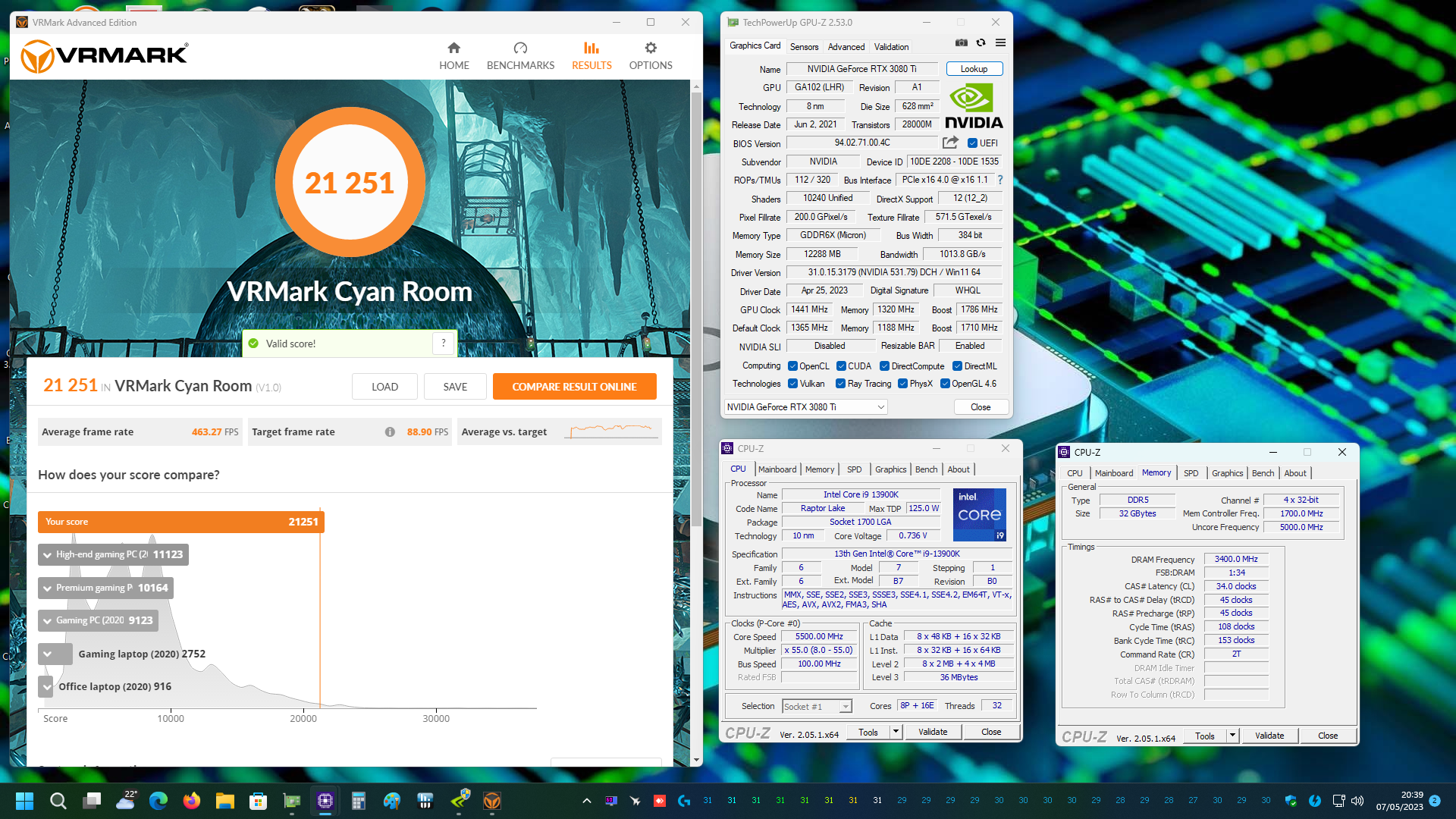Click the NVIDIA logo in GPU-Z
This screenshot has width=1456, height=819.
974,106
